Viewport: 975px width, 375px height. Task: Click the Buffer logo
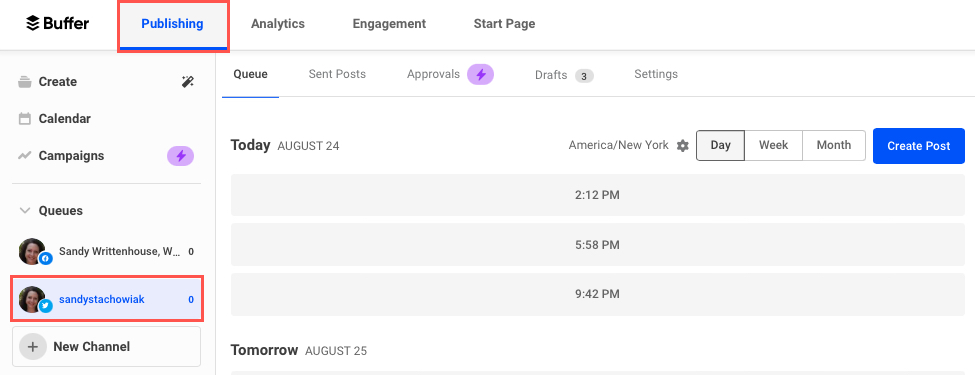(57, 24)
